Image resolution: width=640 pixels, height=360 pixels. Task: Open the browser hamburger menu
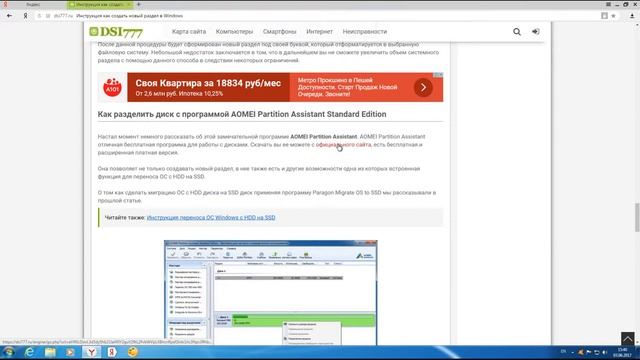coord(608,4)
